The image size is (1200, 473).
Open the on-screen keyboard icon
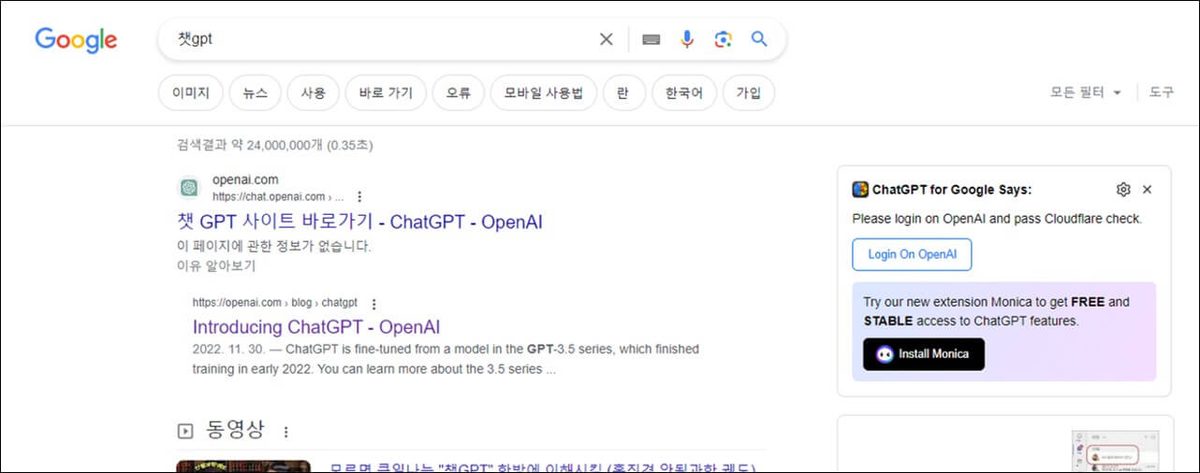point(652,39)
